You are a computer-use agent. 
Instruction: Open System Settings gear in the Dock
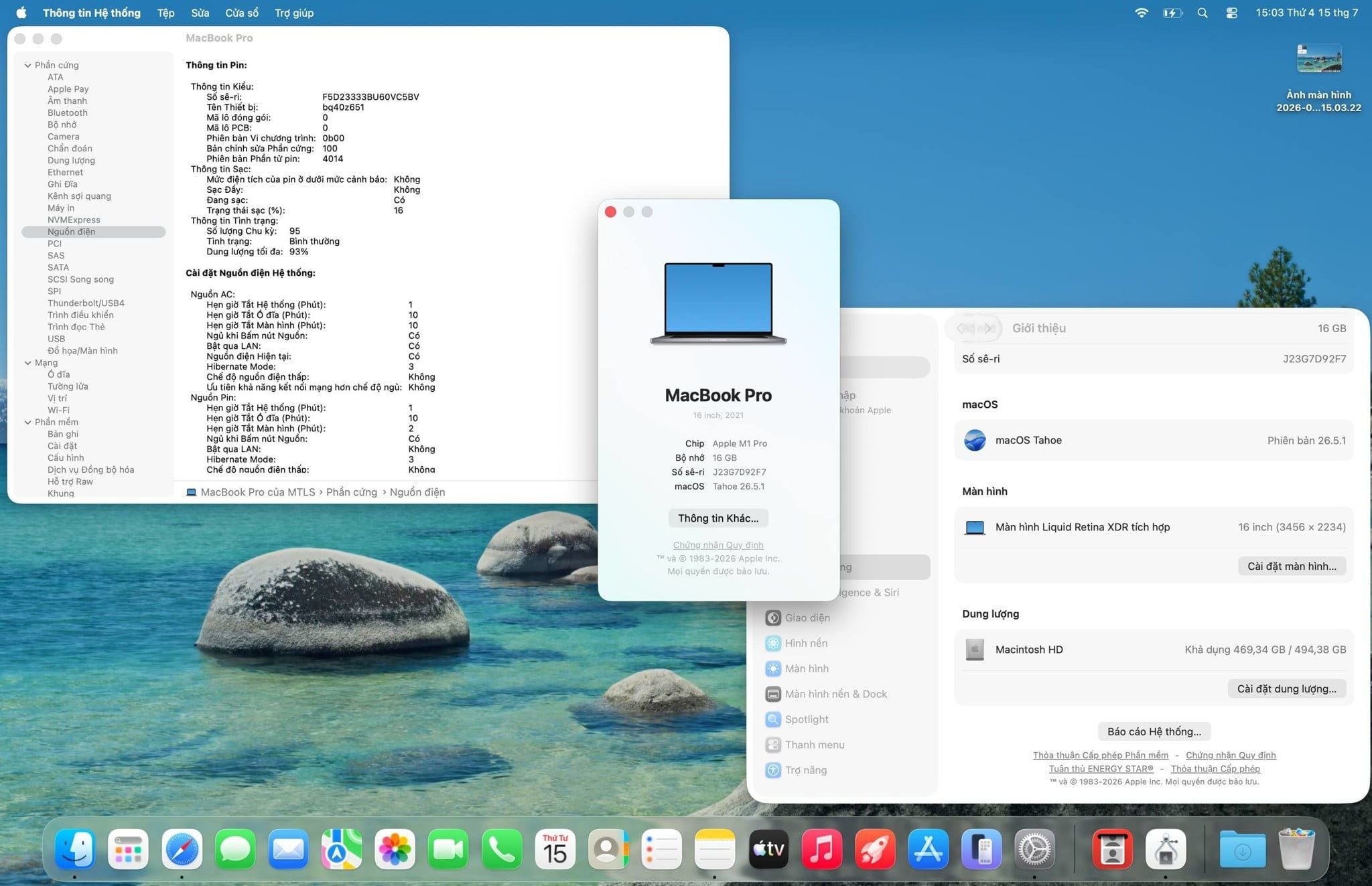1034,849
